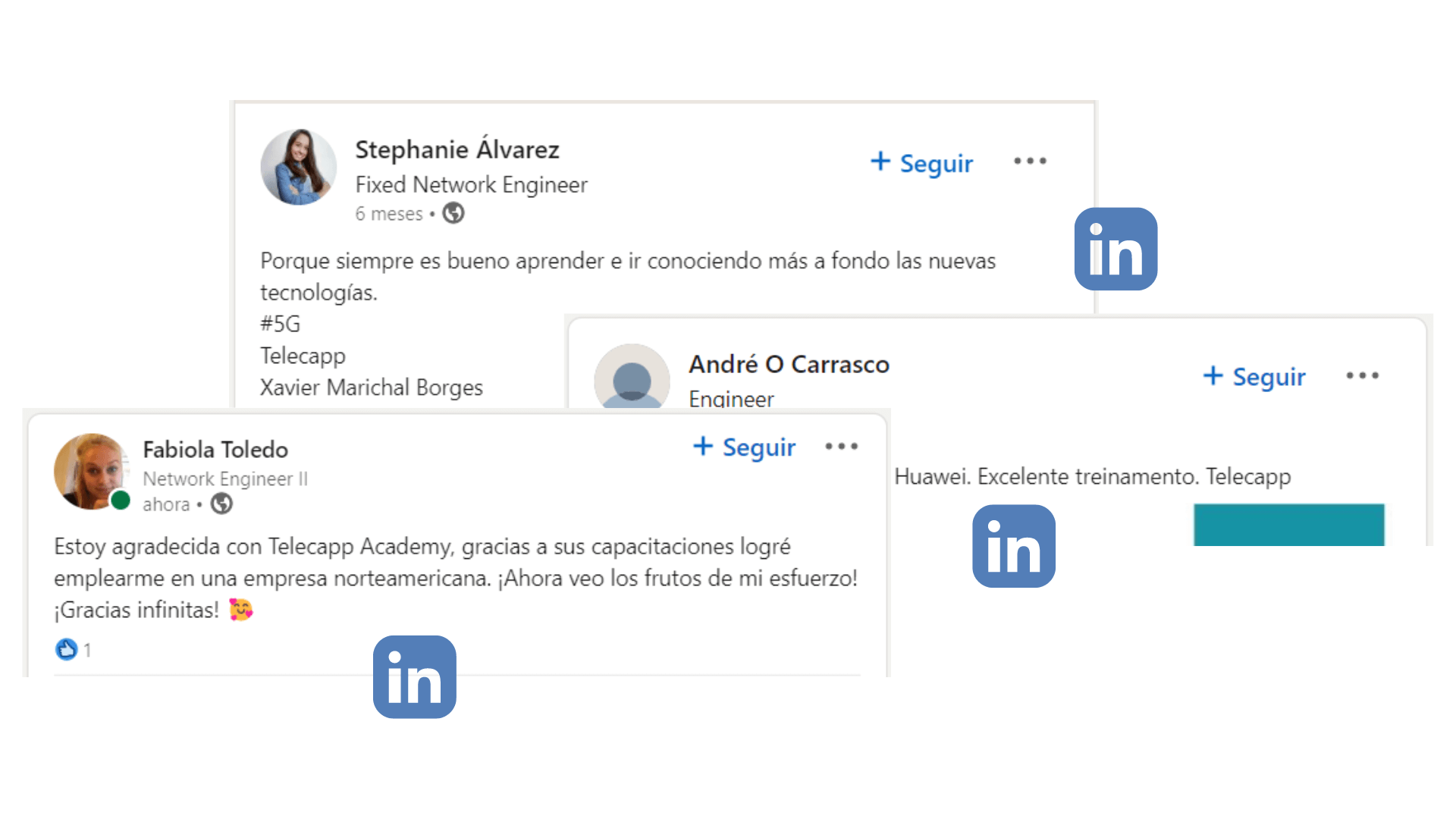Open Stephanie's post options menu
The image size is (1456, 819).
(1030, 161)
